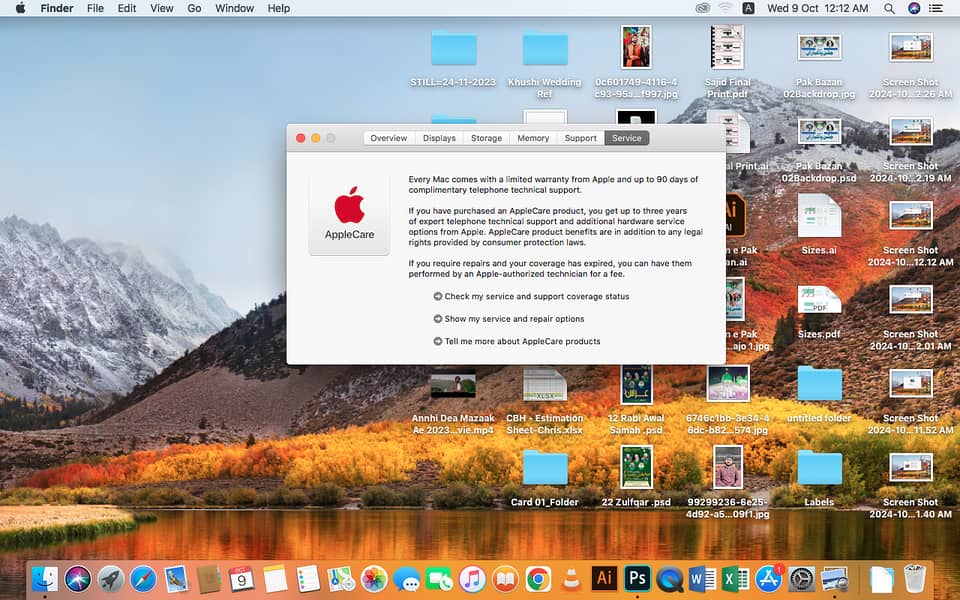Open Adobe Illustrator from the dock
The width and height of the screenshot is (960, 600).
604,578
